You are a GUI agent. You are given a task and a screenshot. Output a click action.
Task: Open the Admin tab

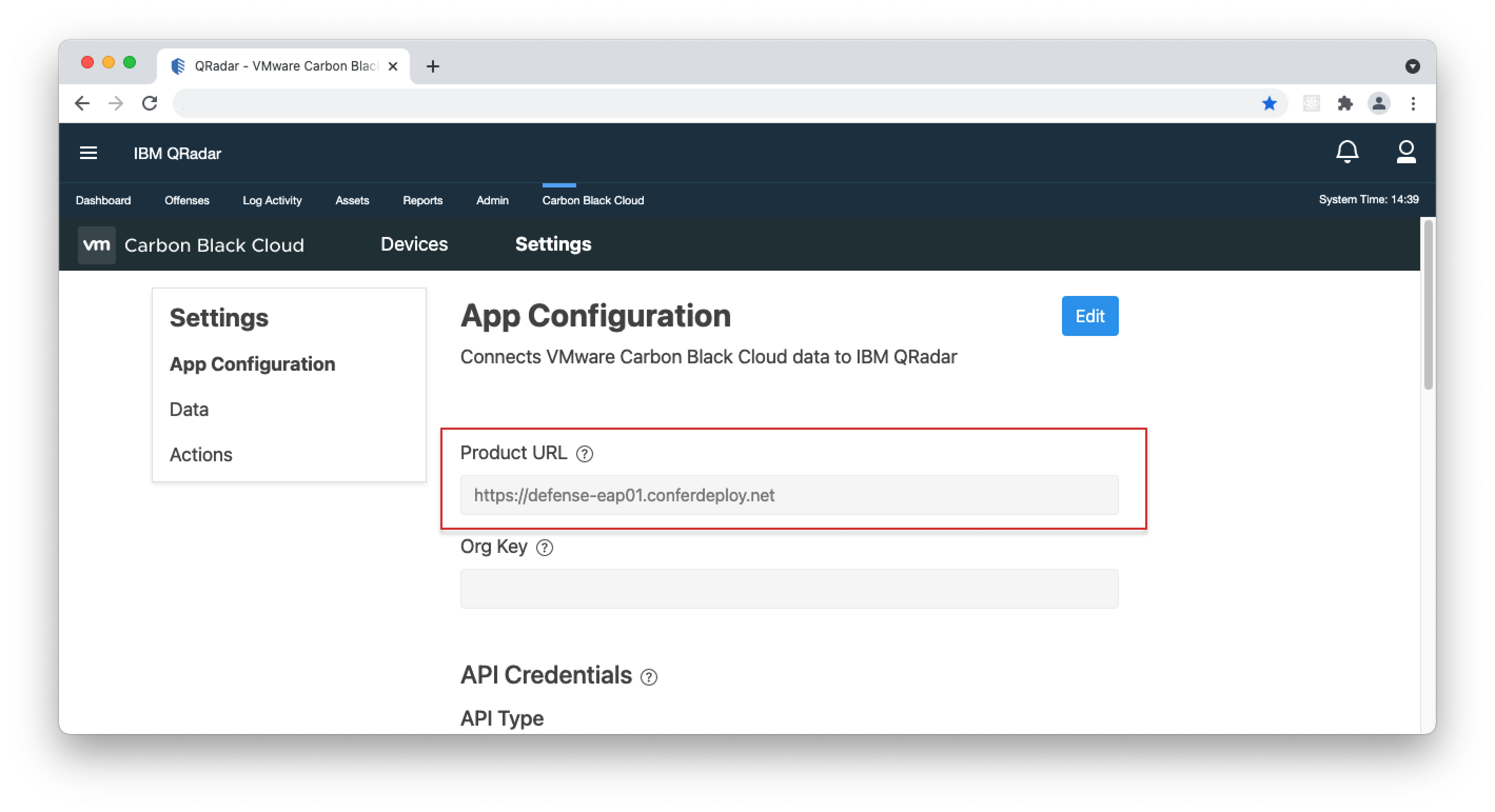pos(492,200)
